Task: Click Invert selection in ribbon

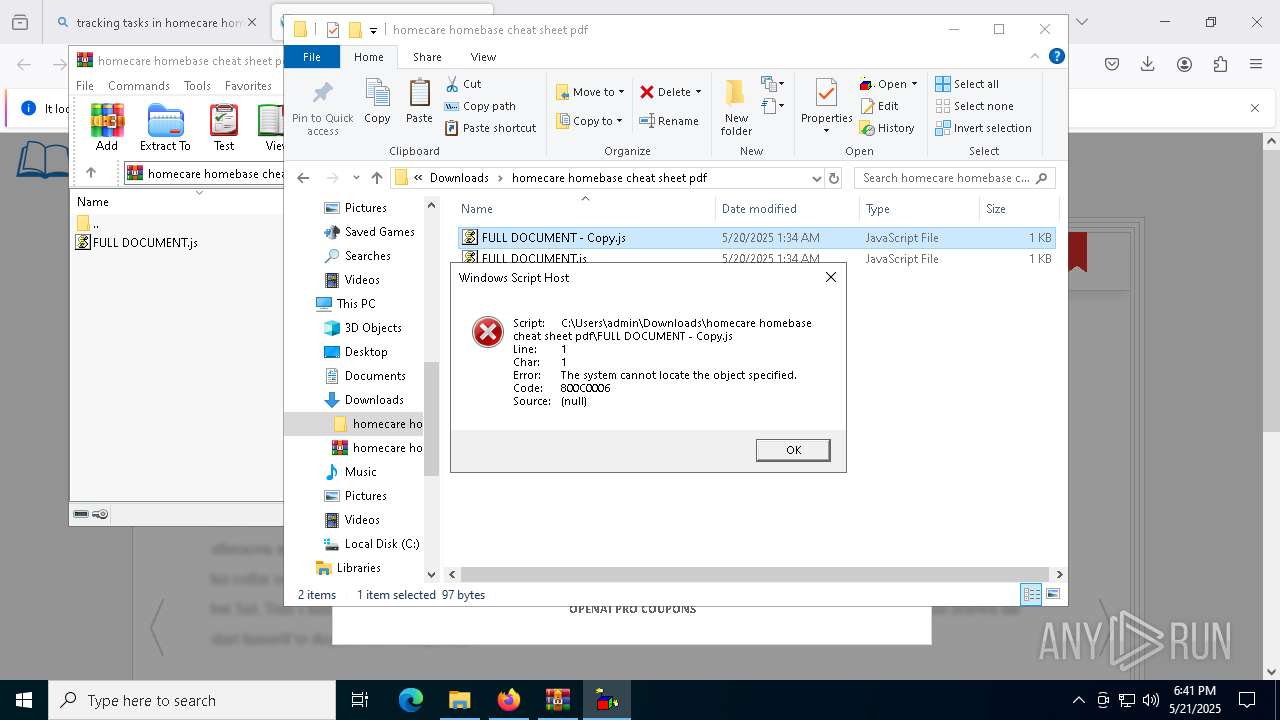Action: pos(983,128)
